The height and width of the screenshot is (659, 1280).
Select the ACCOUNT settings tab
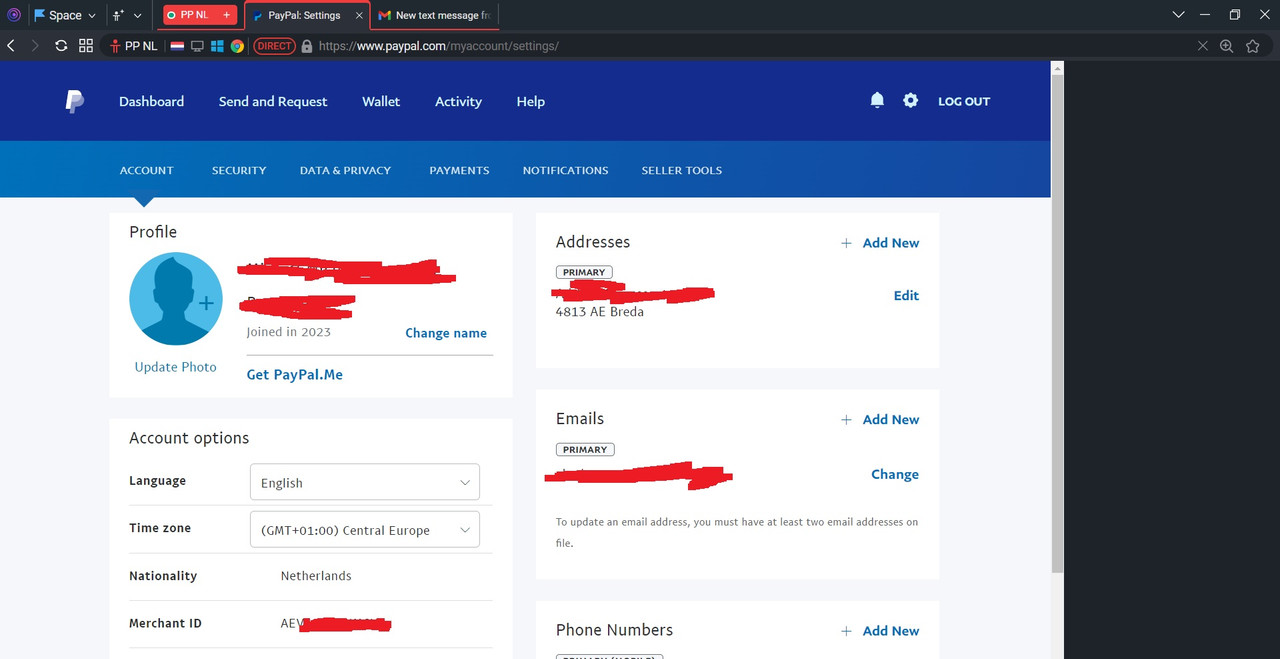[147, 170]
